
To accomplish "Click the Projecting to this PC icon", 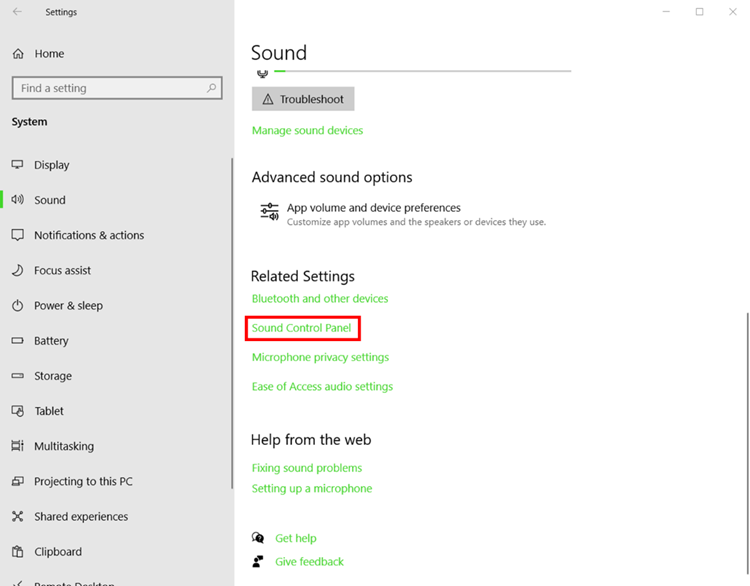I will (17, 481).
